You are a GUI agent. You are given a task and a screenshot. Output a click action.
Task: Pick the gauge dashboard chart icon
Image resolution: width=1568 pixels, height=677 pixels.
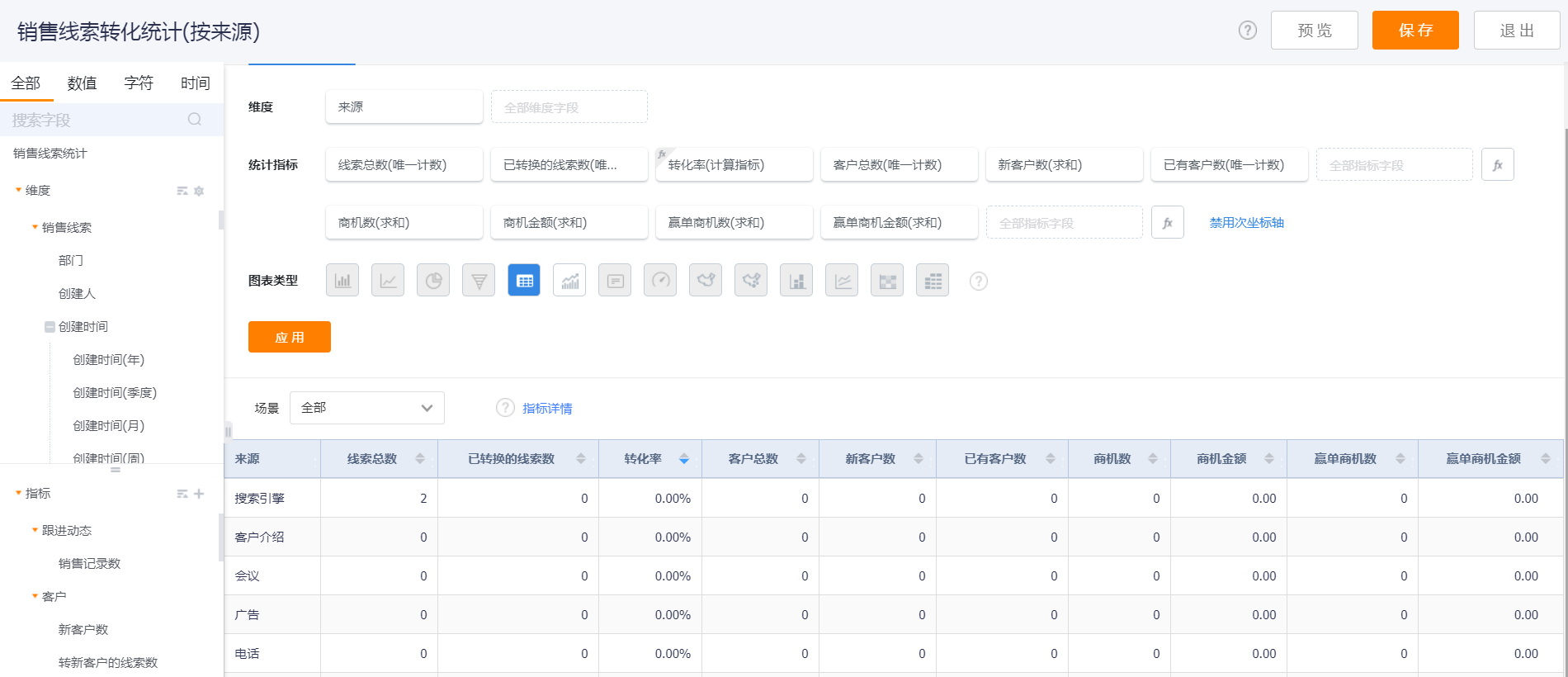click(660, 281)
